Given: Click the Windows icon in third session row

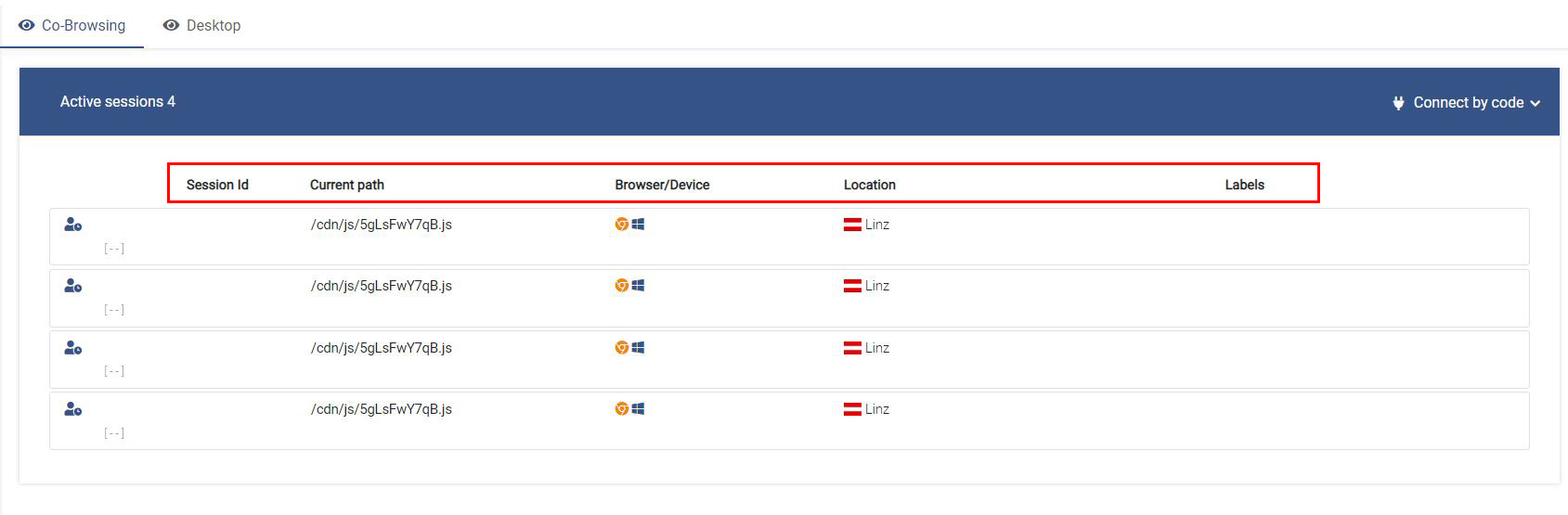Looking at the screenshot, I should click(638, 347).
